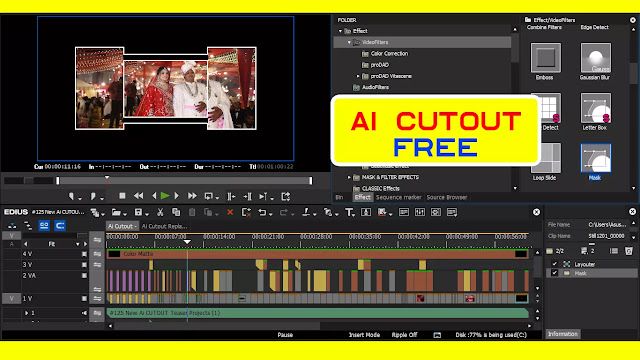Click the Undo arrow icon
The height and width of the screenshot is (360, 640).
coord(262,212)
